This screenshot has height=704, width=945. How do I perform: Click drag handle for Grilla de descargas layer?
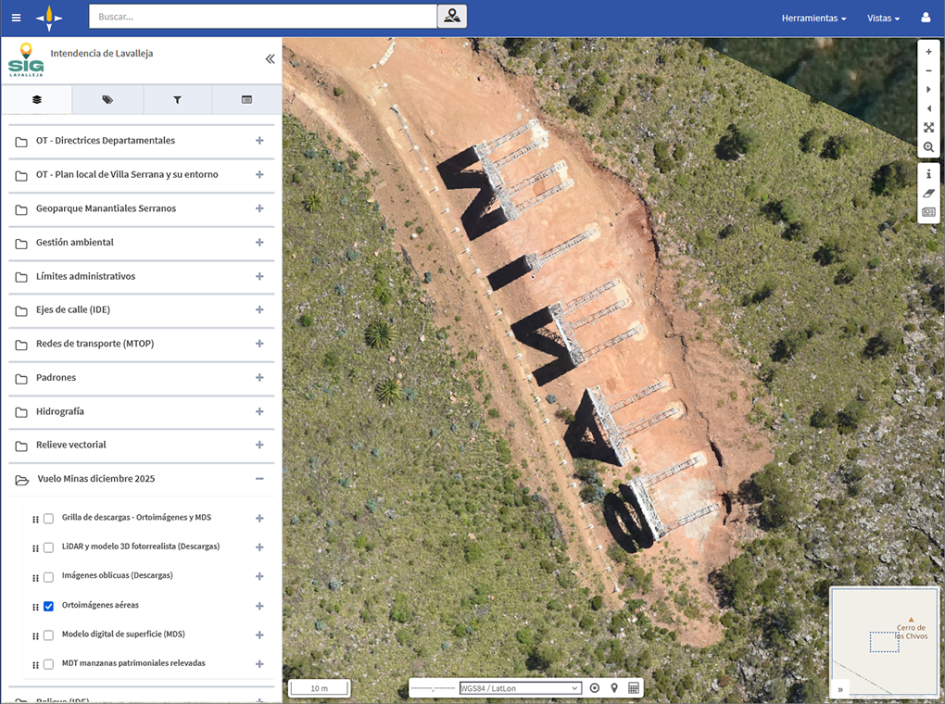point(35,519)
